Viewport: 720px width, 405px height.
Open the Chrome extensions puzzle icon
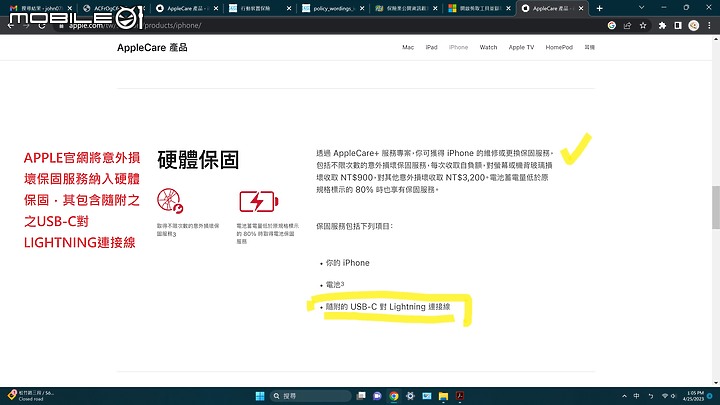coord(662,26)
